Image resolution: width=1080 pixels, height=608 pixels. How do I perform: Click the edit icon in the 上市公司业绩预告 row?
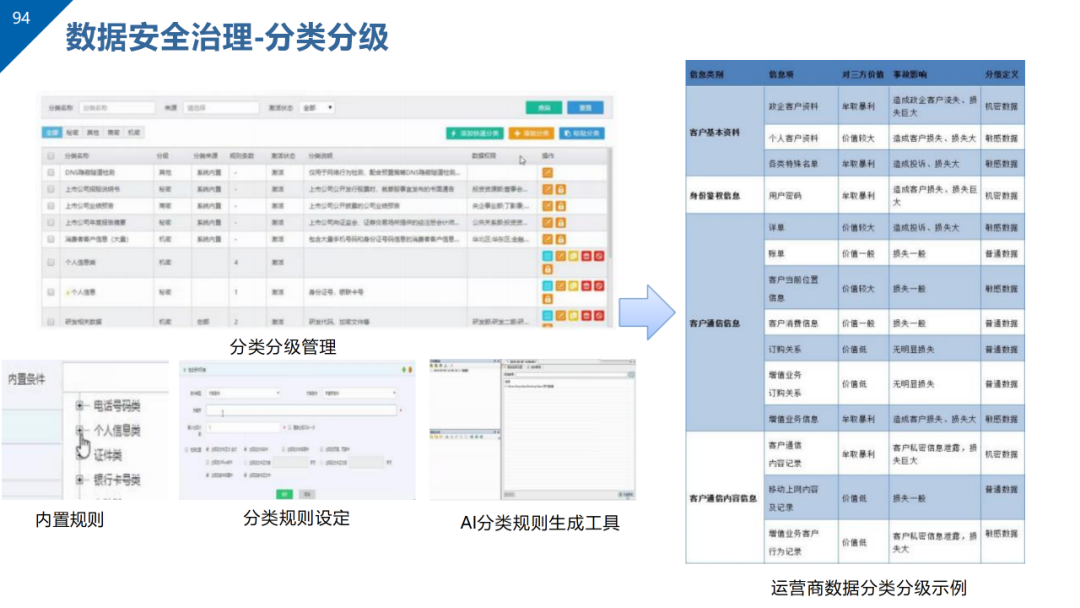click(x=548, y=206)
